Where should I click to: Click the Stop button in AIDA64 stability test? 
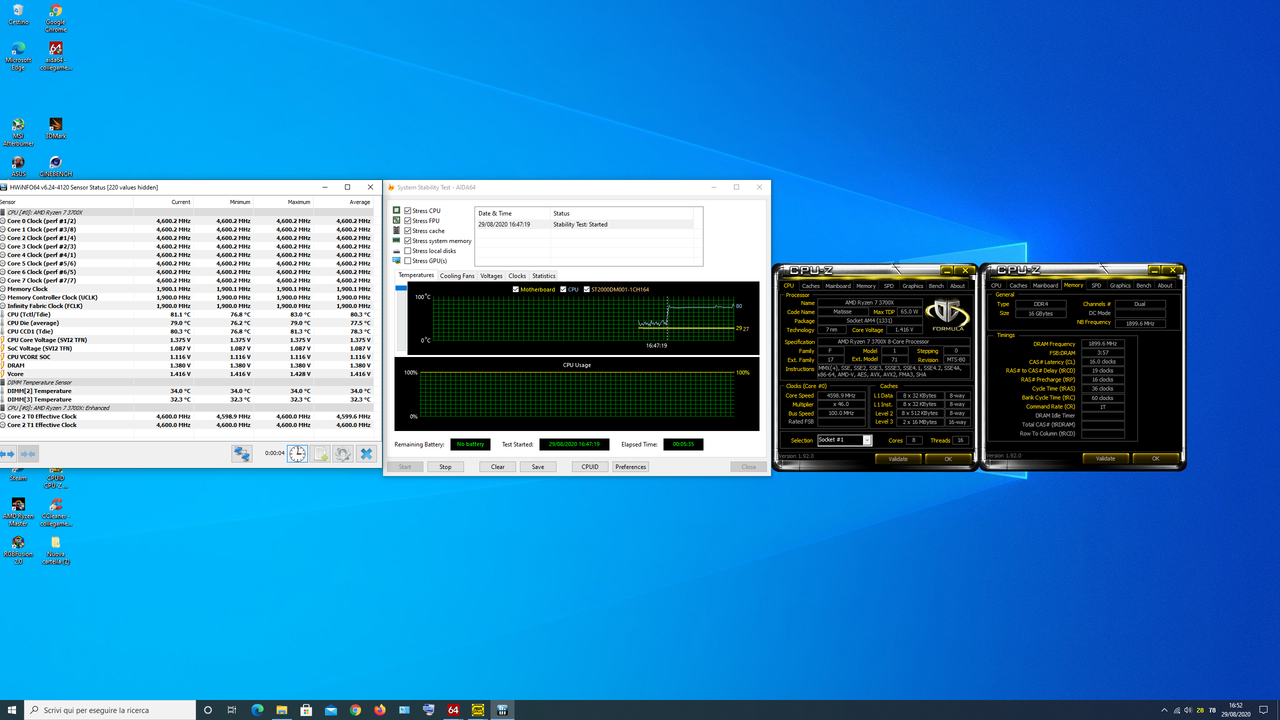(x=445, y=466)
